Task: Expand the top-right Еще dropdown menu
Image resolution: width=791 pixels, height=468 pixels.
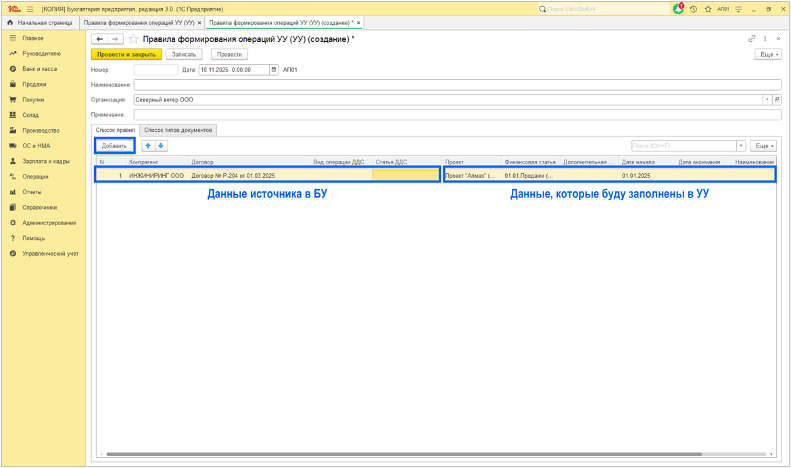Action: pos(767,54)
